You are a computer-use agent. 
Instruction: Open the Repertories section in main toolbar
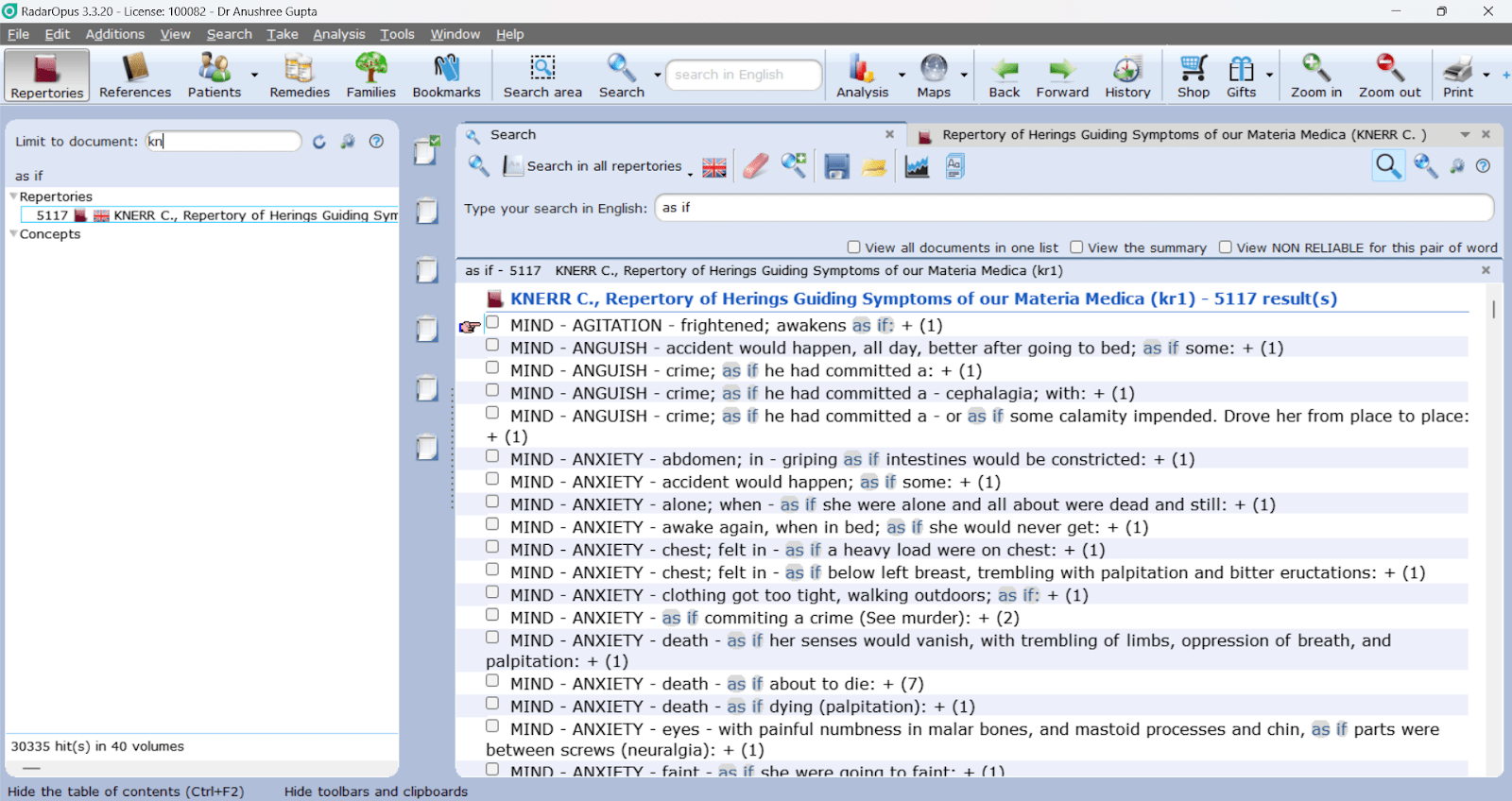[47, 76]
